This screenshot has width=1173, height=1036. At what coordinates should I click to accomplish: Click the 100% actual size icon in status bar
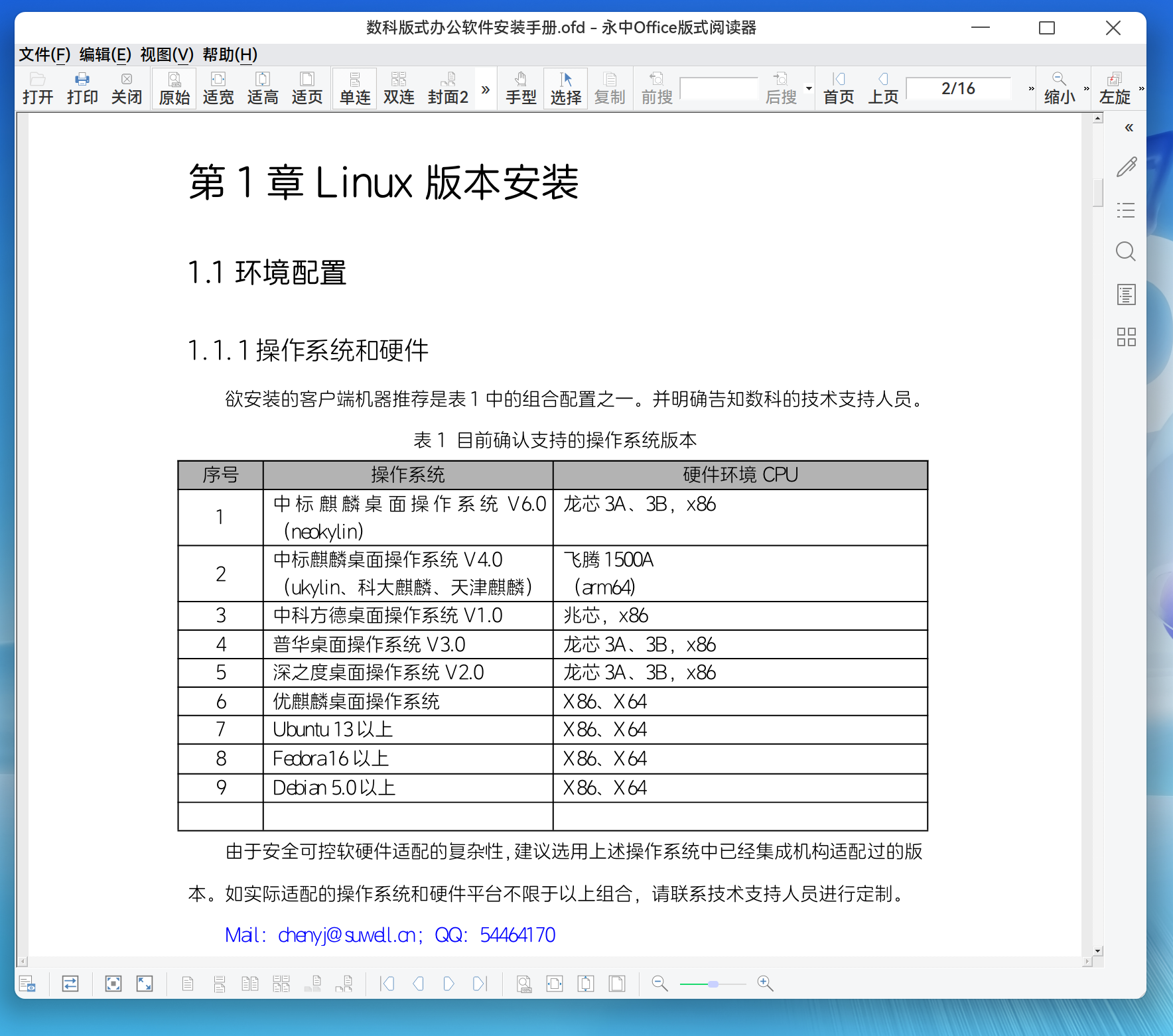point(524,984)
